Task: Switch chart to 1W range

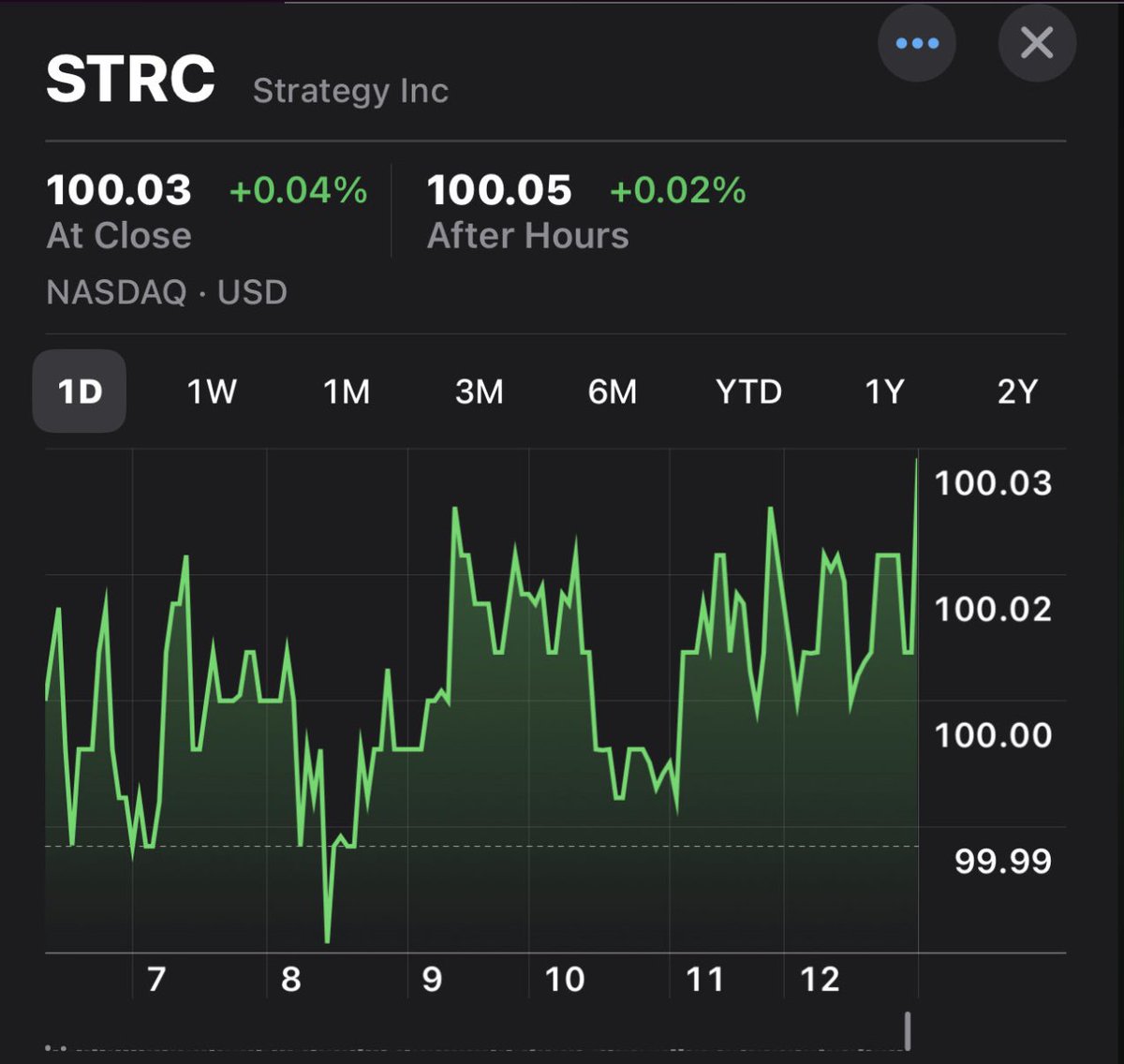Action: 212,392
